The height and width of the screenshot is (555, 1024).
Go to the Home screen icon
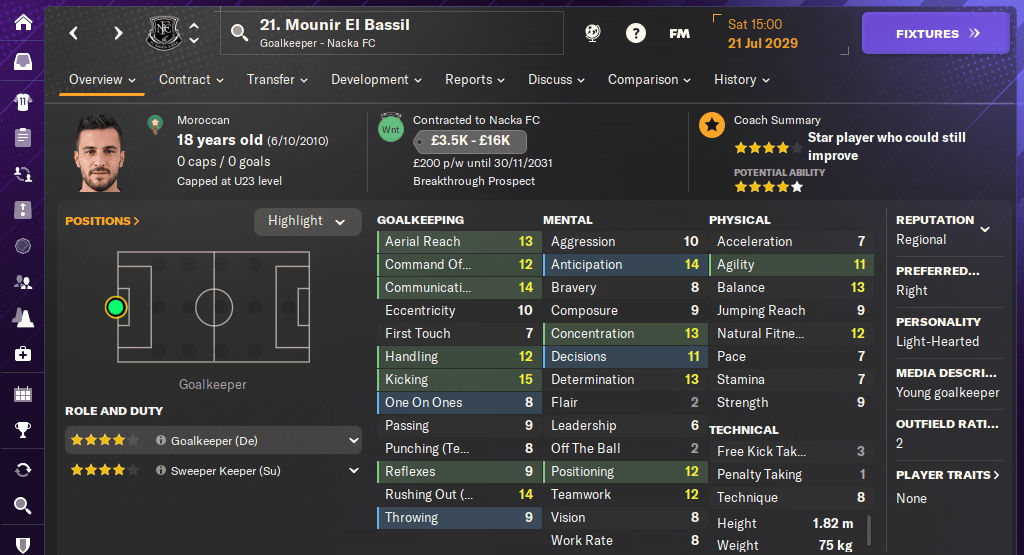[22, 21]
